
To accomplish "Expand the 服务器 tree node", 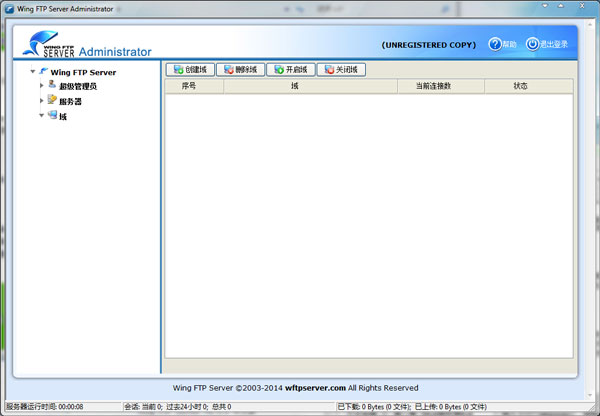I will (42, 101).
